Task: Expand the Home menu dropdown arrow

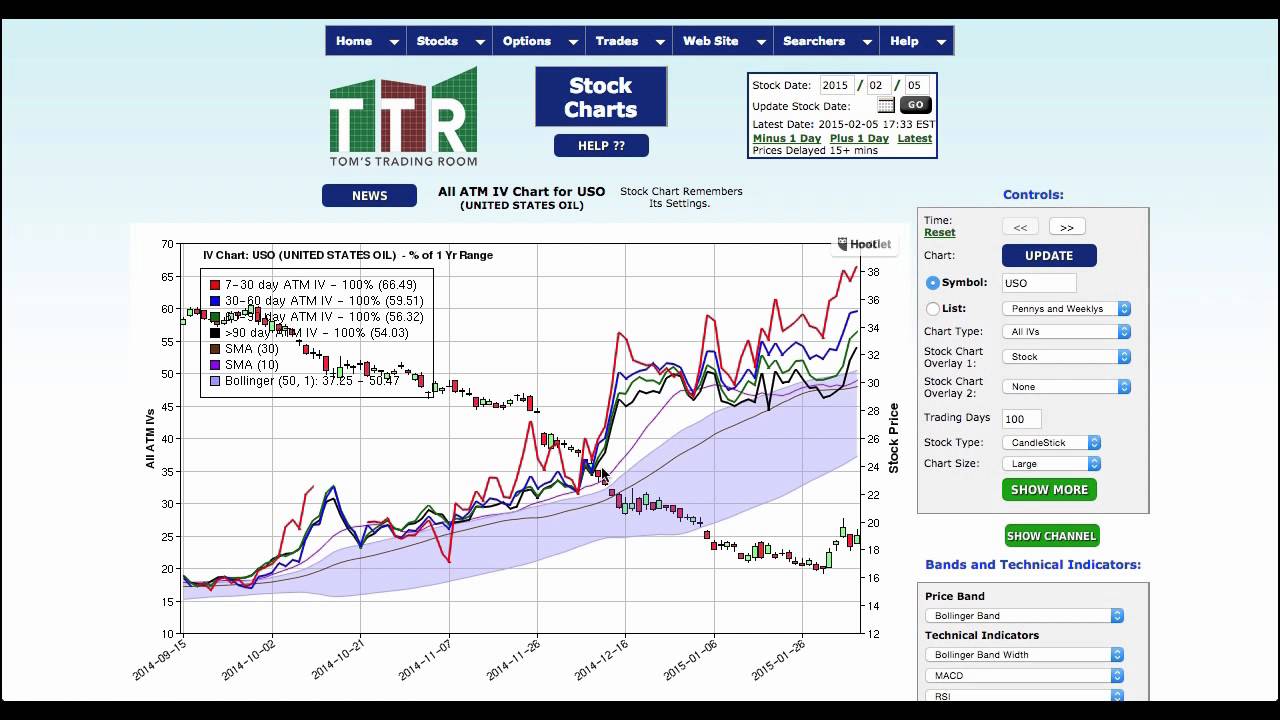Action: 394,42
